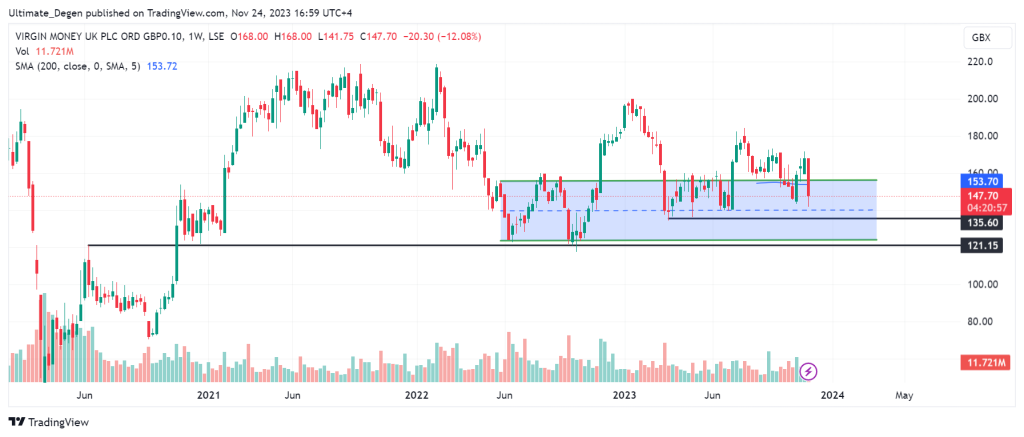1024x437 pixels.
Task: Click the 220.0 price axis label
Action: pos(980,62)
